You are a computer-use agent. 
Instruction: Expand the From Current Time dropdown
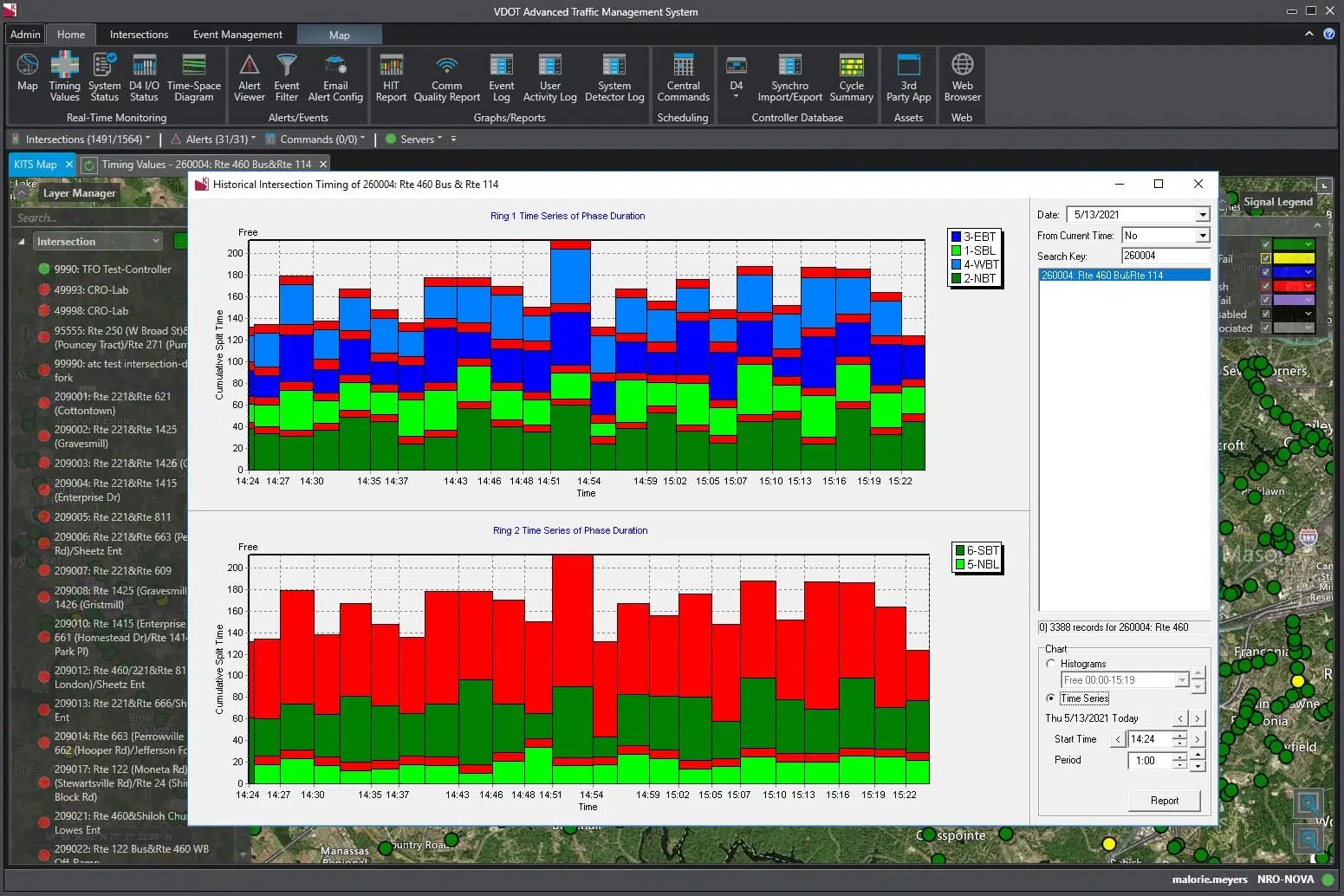click(1202, 236)
